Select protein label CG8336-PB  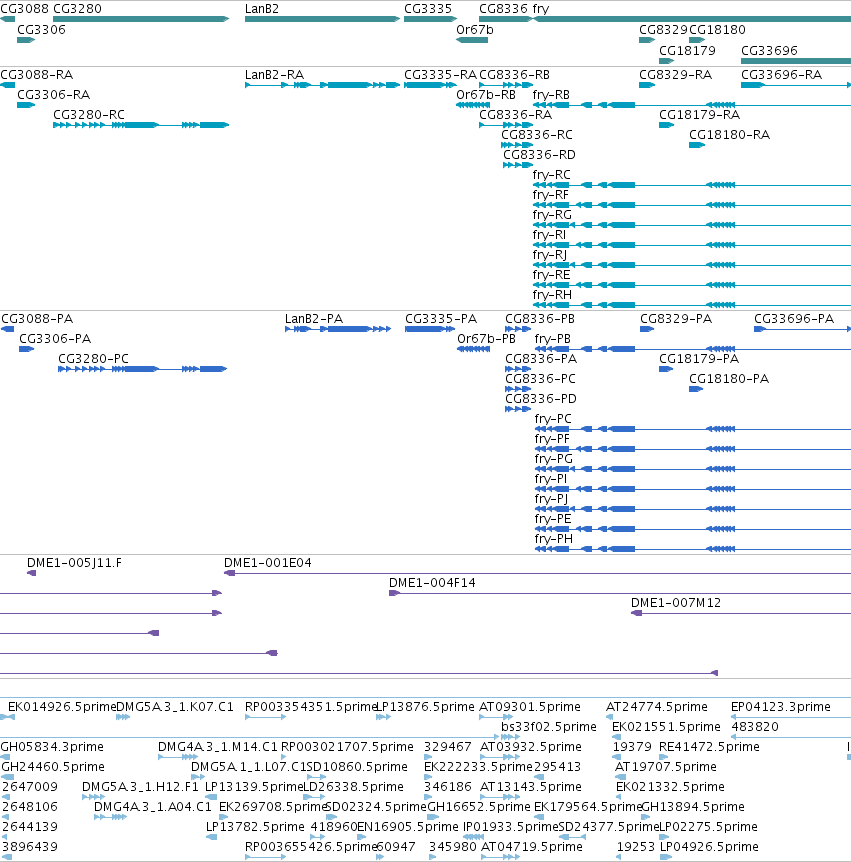click(540, 319)
